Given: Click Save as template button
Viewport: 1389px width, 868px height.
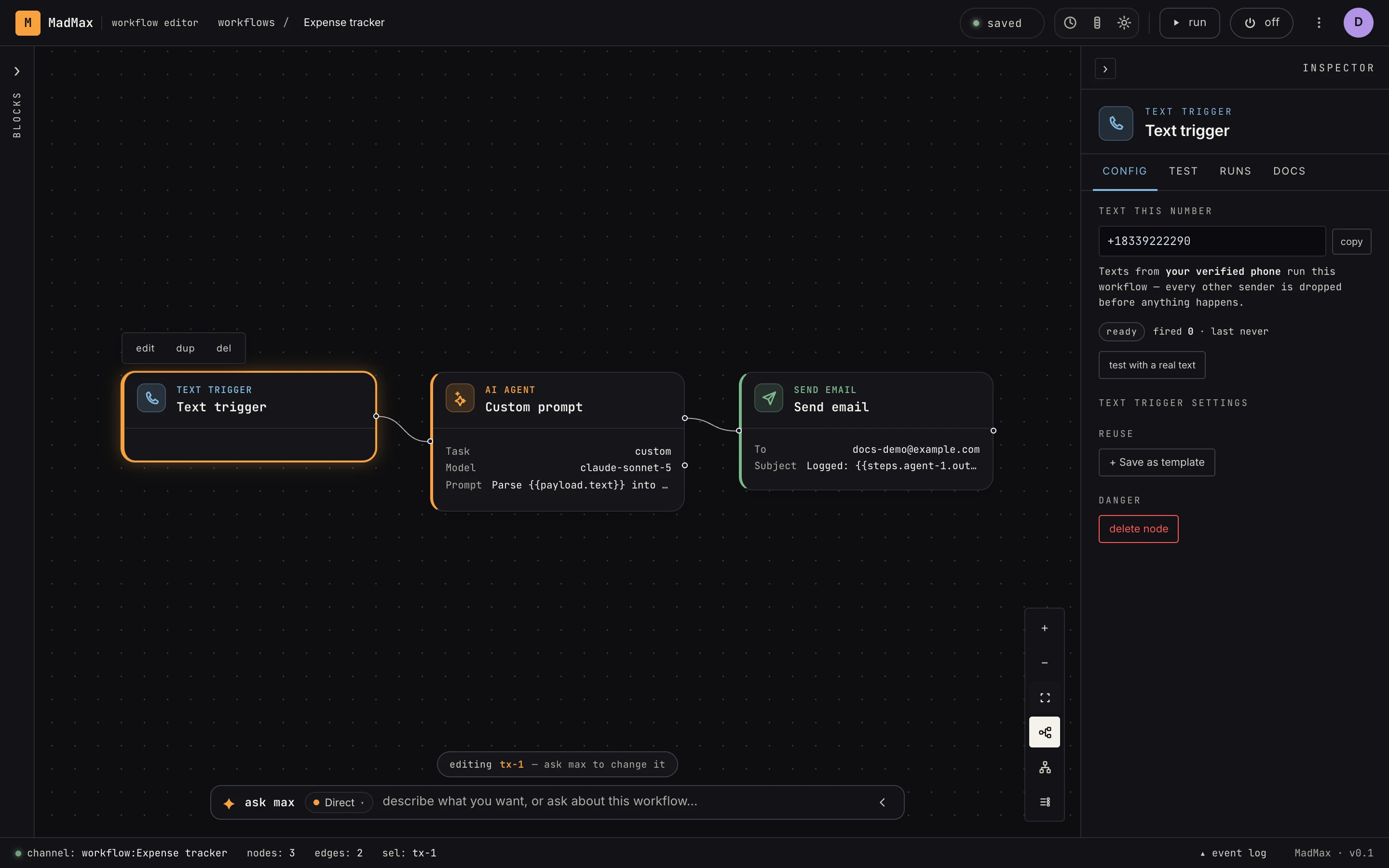Looking at the screenshot, I should [x=1157, y=462].
